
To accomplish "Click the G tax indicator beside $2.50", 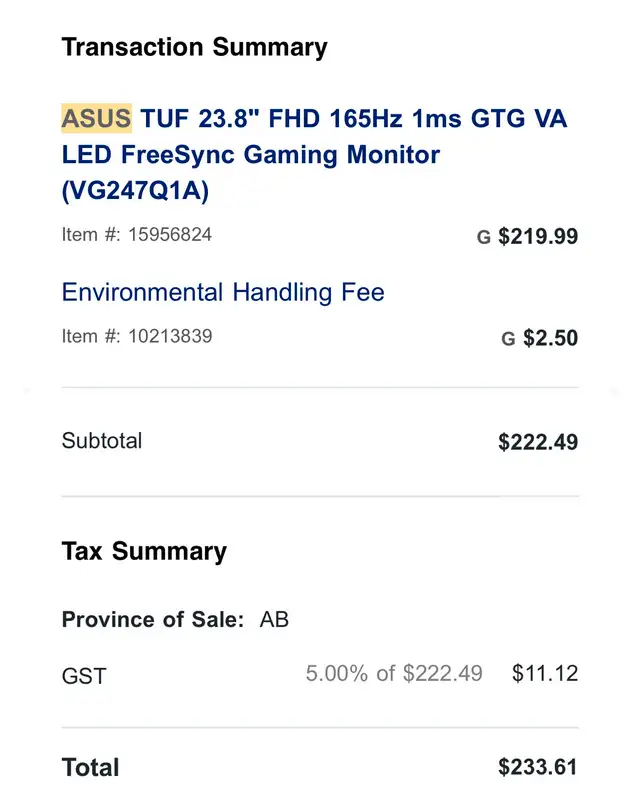I will coord(508,339).
